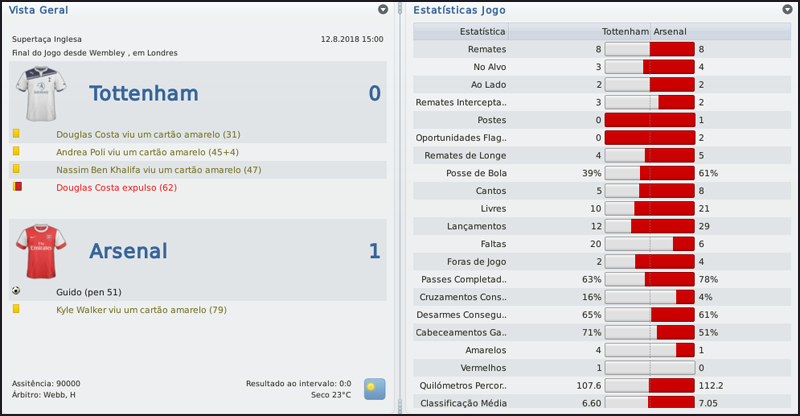Screen dimensions: 800x416
Task: Click the Faltas statistic bar
Action: pyautogui.click(x=649, y=244)
